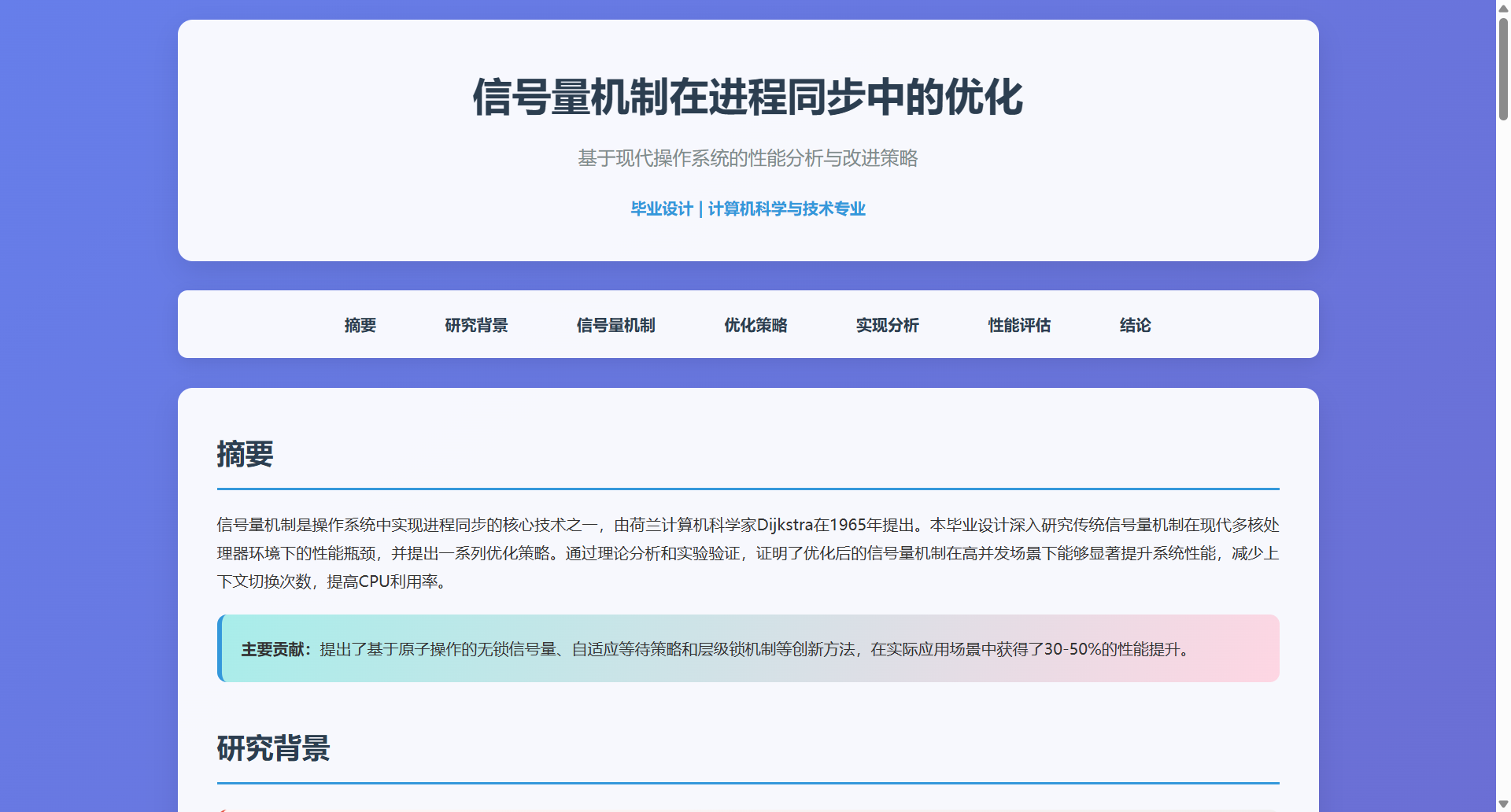
Task: Click the scrollbar up arrow
Action: [x=1503, y=7]
